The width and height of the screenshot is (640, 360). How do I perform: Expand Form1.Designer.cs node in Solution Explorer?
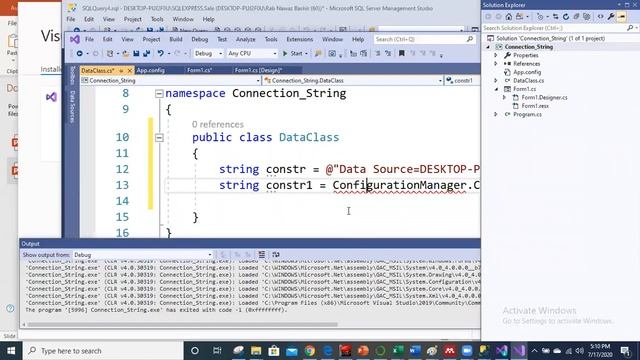coord(504,98)
